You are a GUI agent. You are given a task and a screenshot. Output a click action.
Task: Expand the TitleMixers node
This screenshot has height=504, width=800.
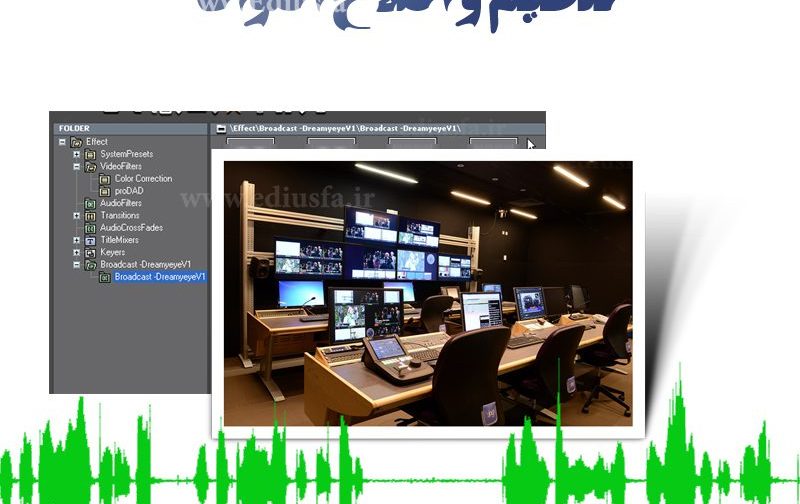(x=77, y=240)
